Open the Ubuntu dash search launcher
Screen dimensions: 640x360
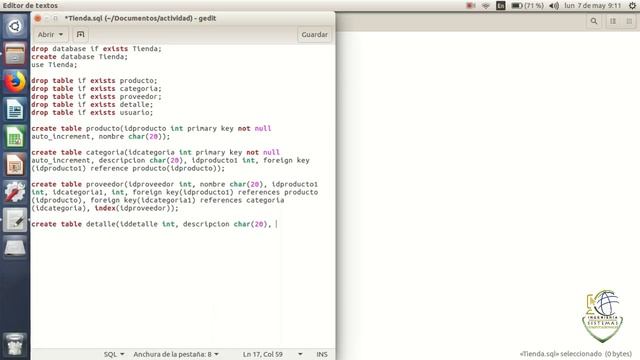15,27
